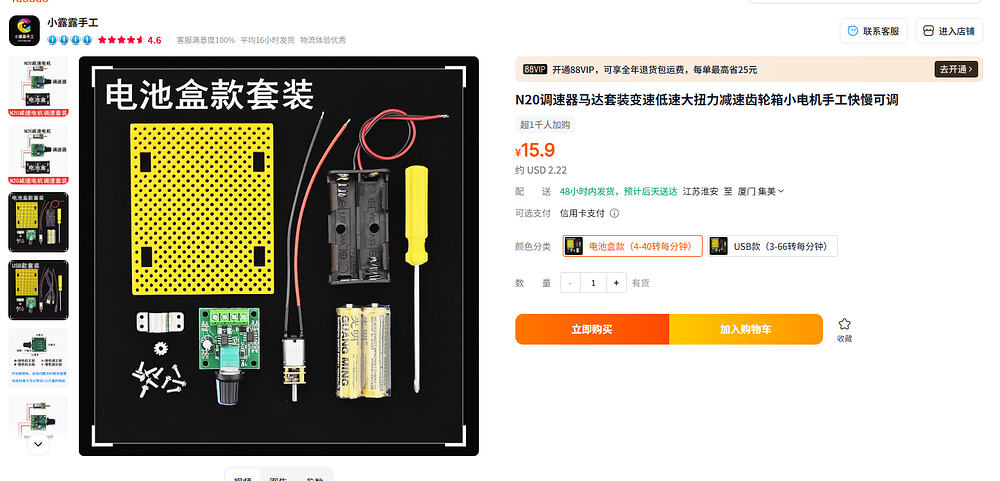1000x481 pixels.
Task: Increase quantity with the plus button
Action: pyautogui.click(x=616, y=283)
